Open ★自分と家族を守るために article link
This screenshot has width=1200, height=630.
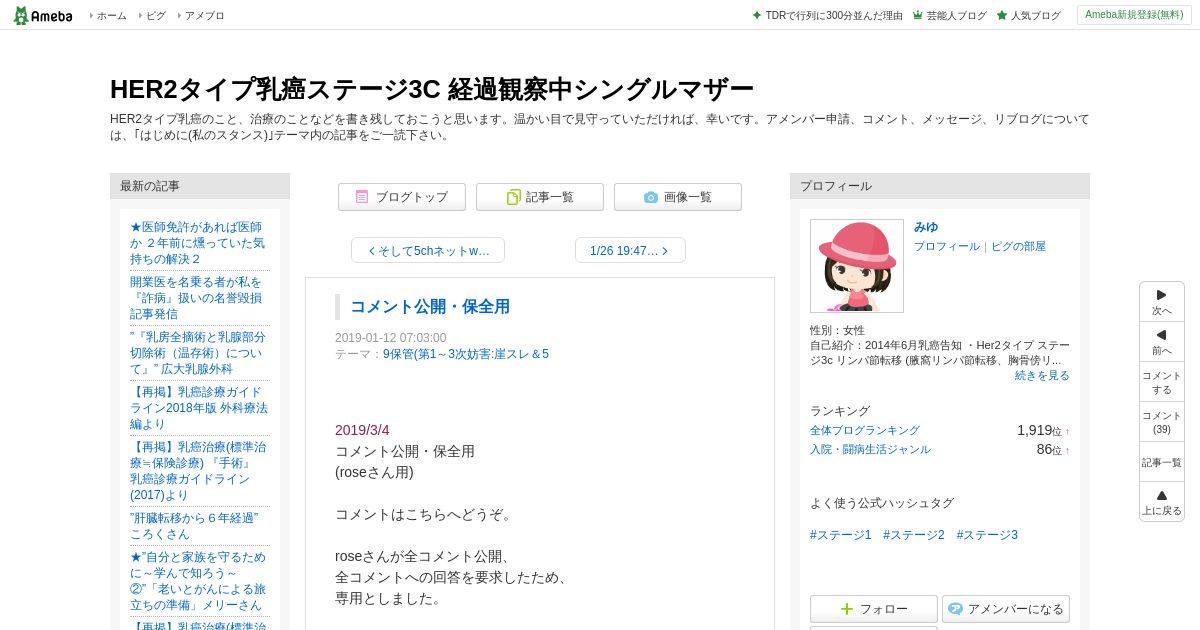[x=199, y=581]
